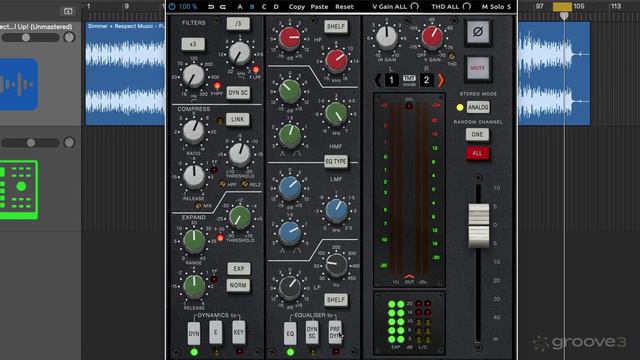Click the next TMT channel orange arrow

click(441, 80)
